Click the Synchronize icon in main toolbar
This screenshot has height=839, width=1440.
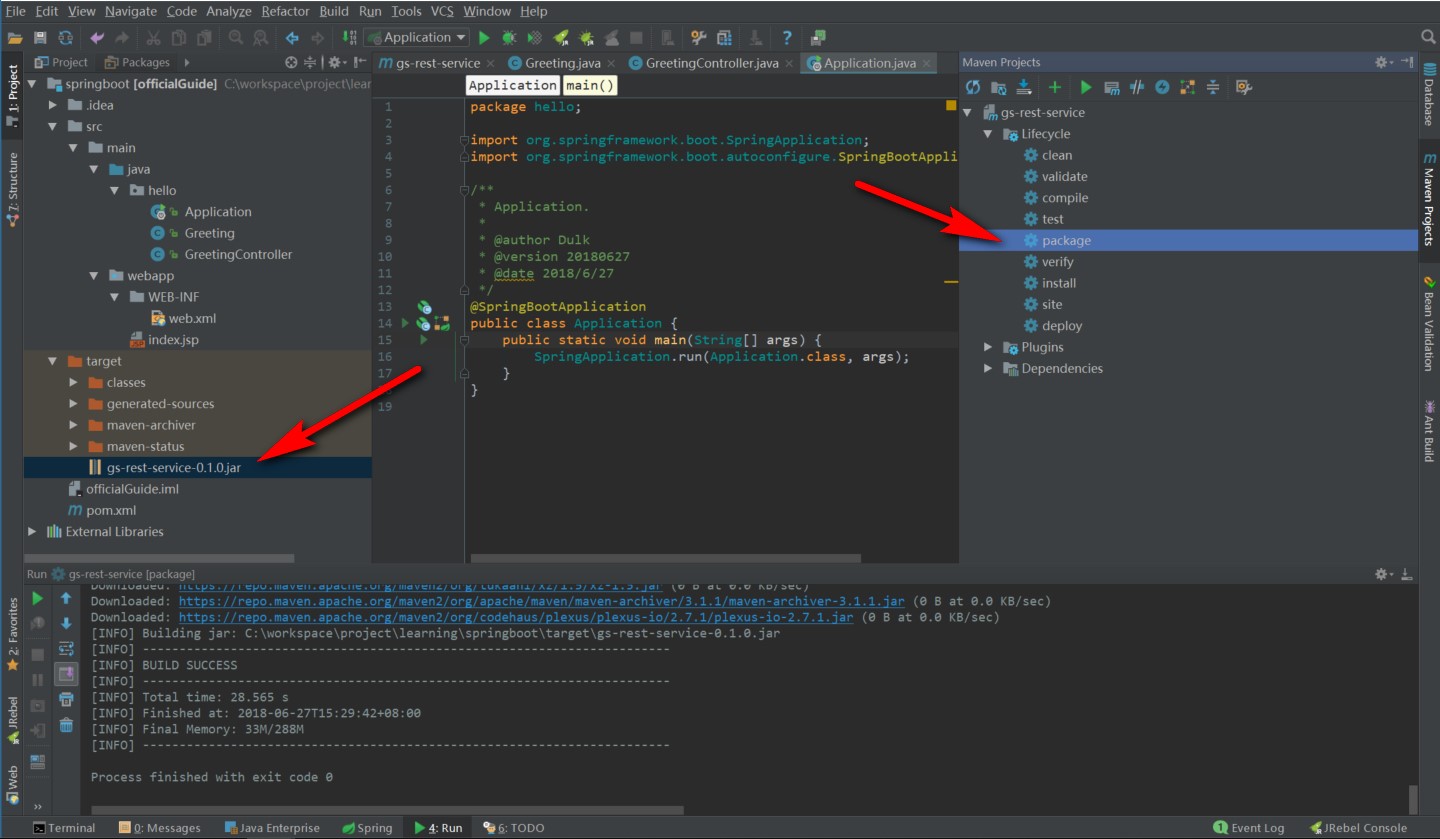click(x=65, y=38)
